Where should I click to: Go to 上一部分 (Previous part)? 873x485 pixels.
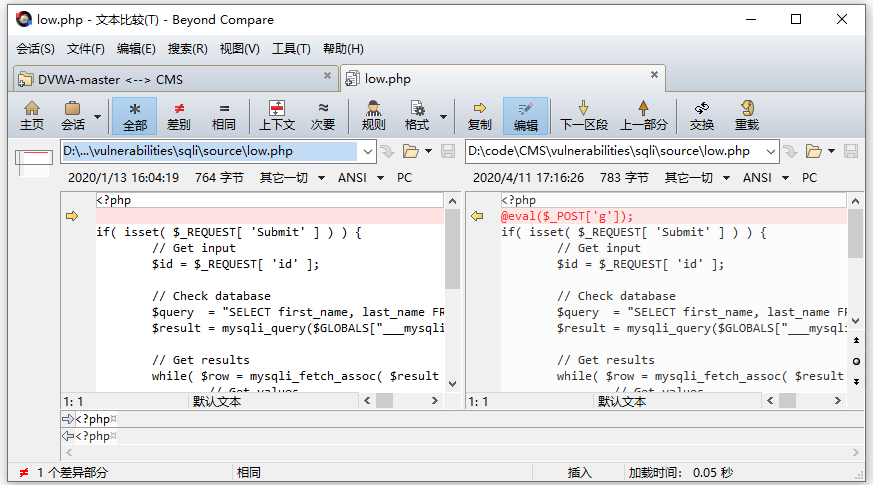(643, 115)
